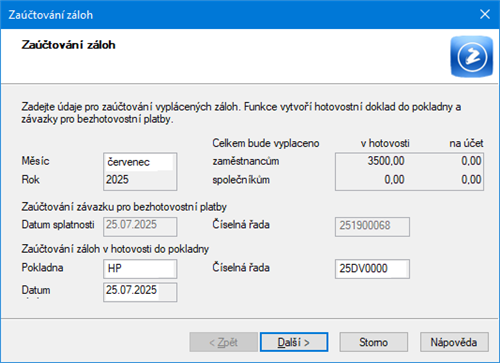Click the 'Celkem bude vyplaceno' label

[266, 143]
